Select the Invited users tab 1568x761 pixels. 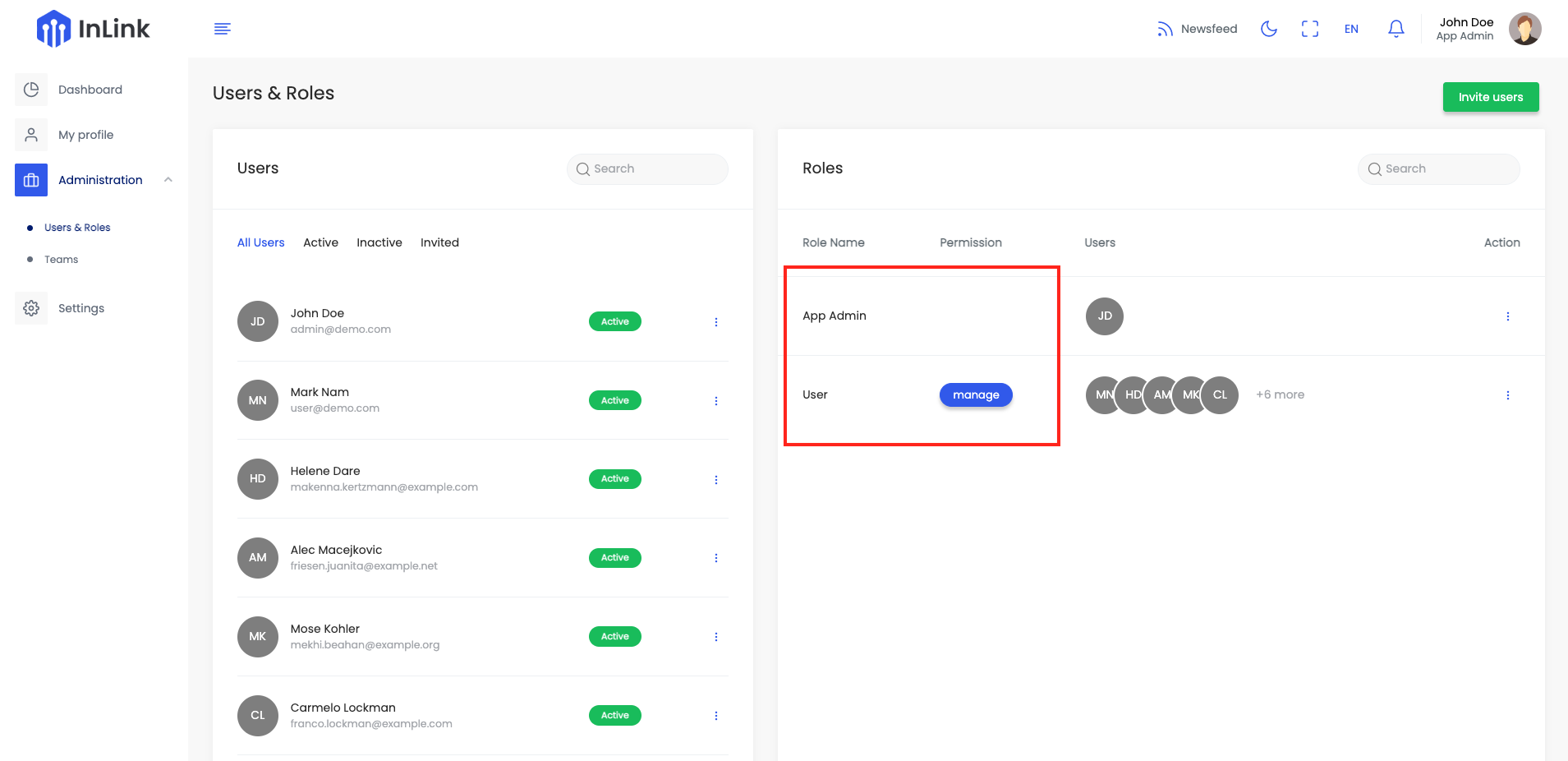pyautogui.click(x=439, y=242)
